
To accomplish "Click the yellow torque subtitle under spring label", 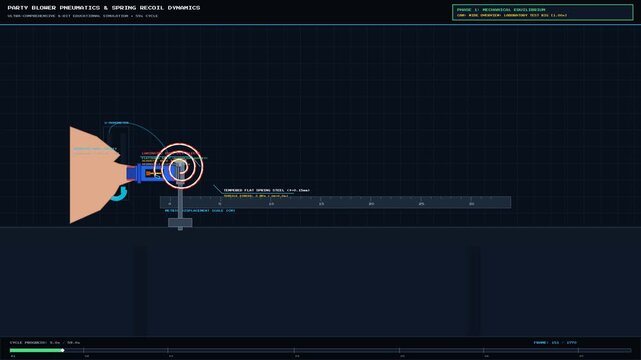I will tap(256, 196).
